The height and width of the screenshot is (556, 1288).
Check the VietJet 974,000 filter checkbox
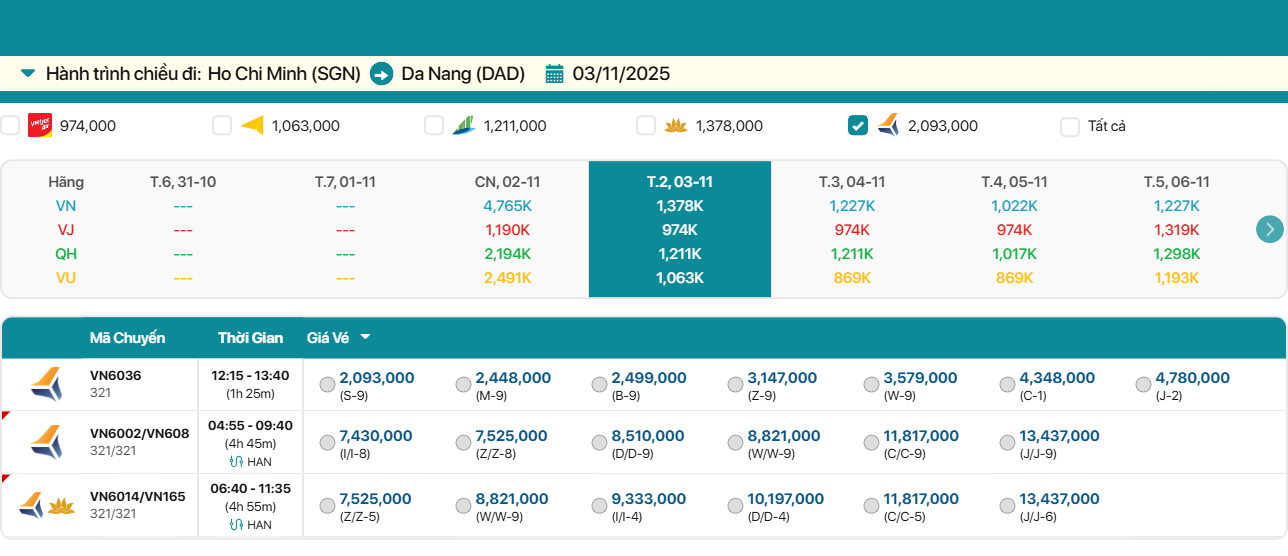pos(10,125)
